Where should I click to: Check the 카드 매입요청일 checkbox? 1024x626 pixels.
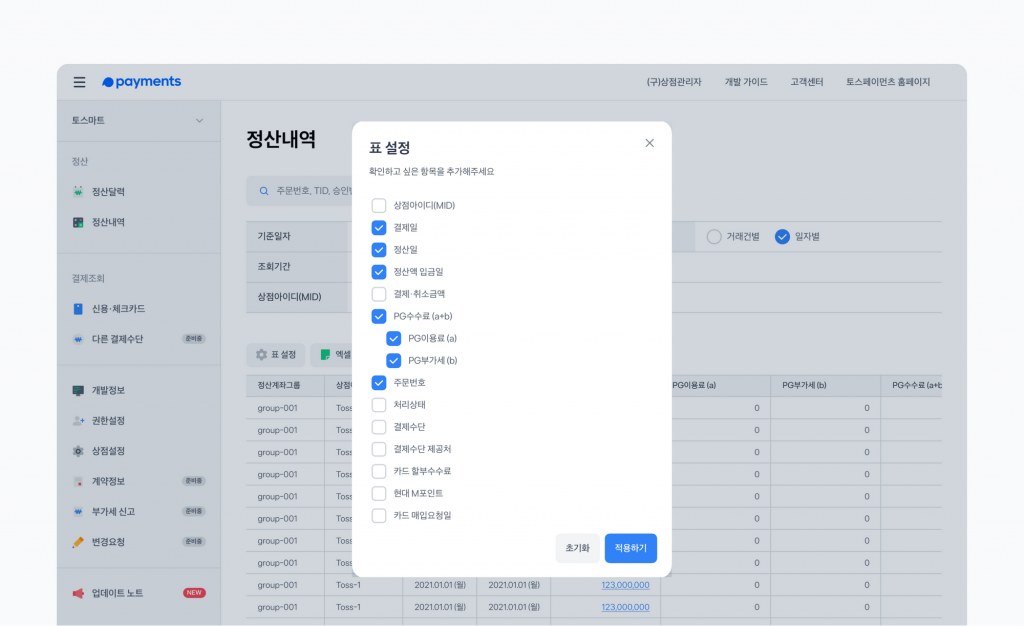379,516
